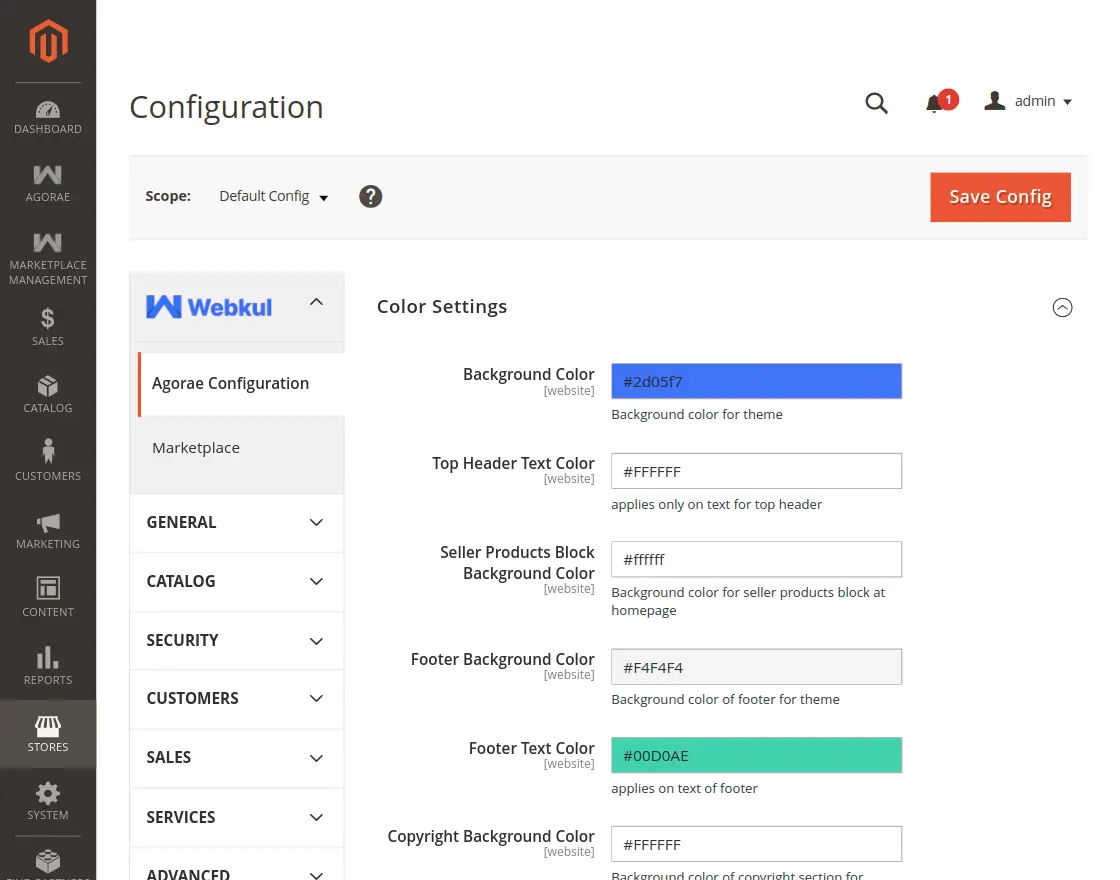Open the Agorae sidebar menu
1120x880 pixels.
click(48, 184)
